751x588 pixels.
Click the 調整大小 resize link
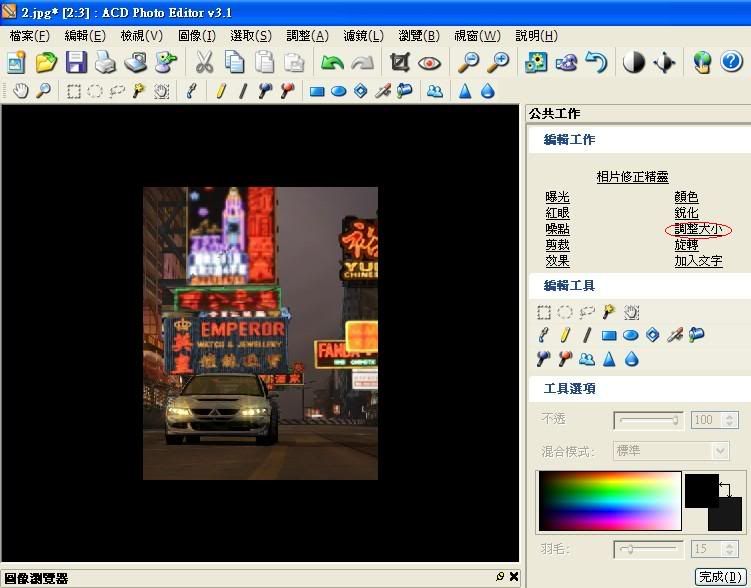point(698,229)
